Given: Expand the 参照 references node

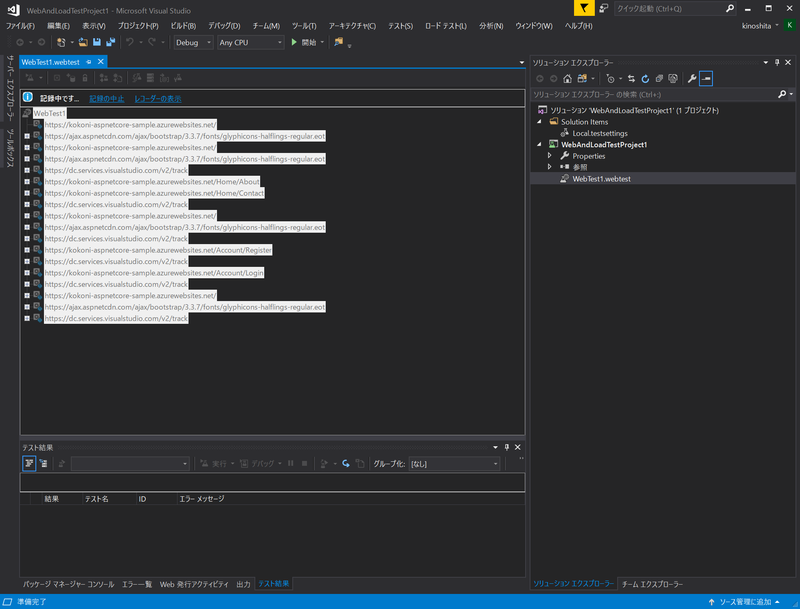Looking at the screenshot, I should pyautogui.click(x=549, y=167).
